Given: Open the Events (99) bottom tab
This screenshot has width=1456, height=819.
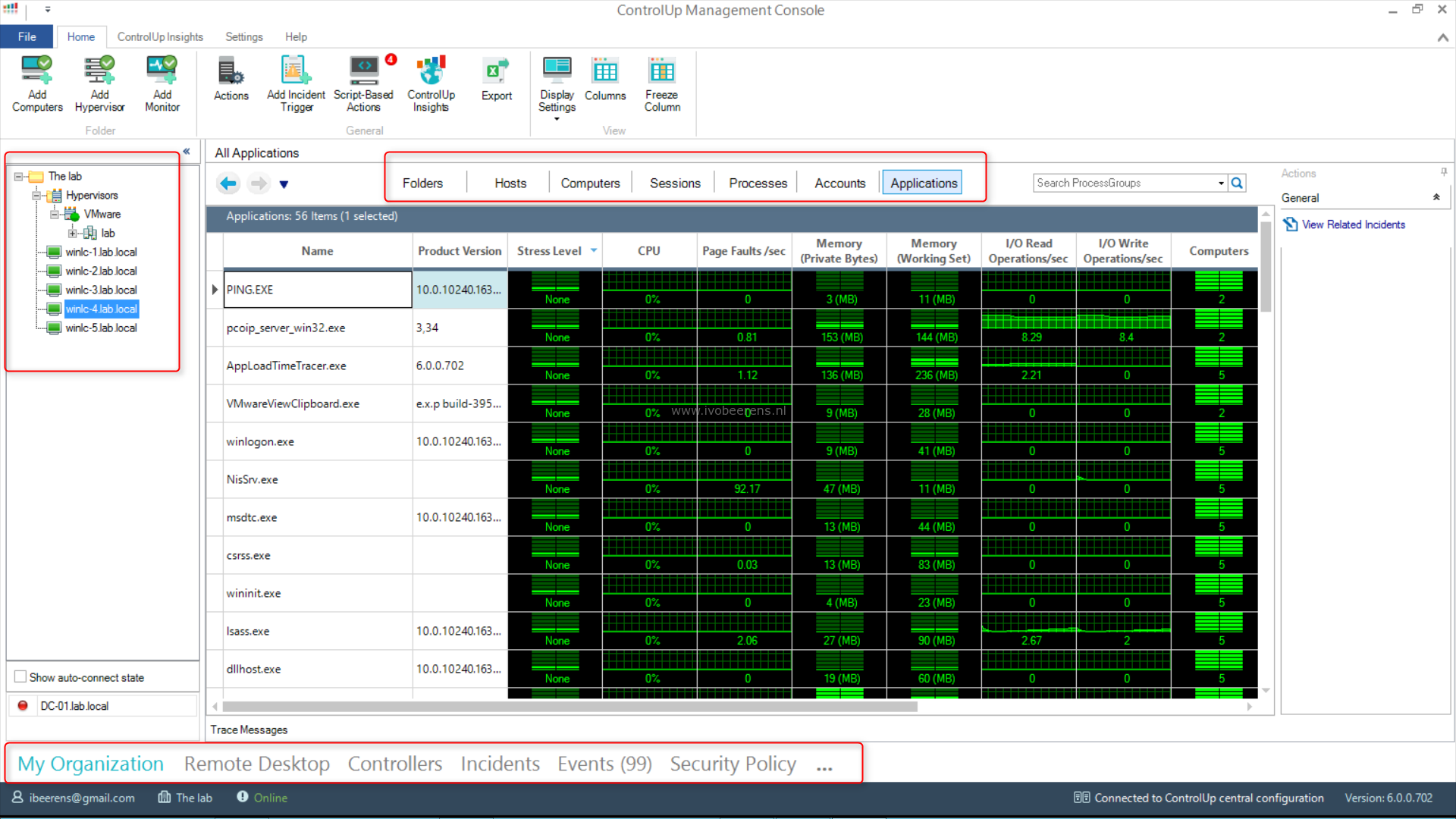Looking at the screenshot, I should click(604, 764).
